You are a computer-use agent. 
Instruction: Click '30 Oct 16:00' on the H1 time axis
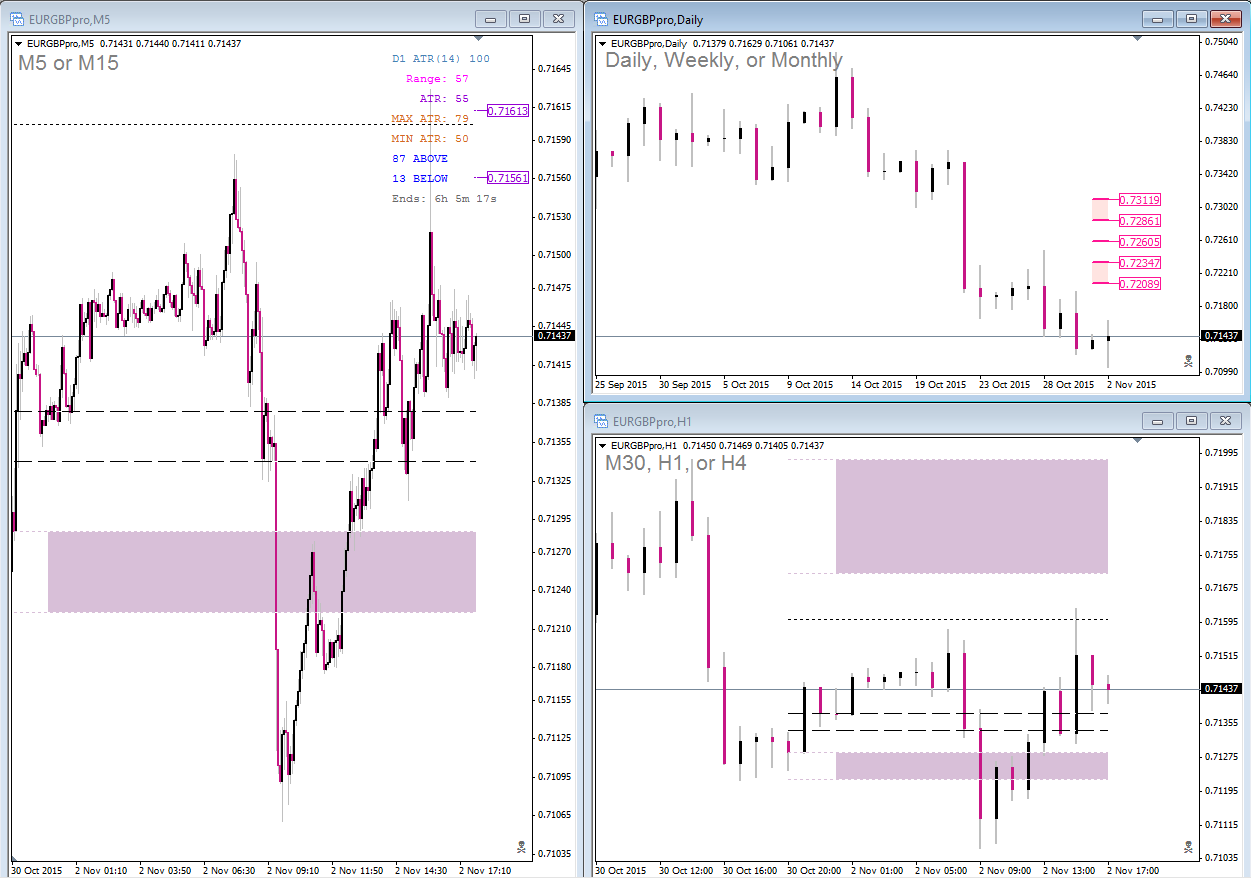(x=749, y=870)
